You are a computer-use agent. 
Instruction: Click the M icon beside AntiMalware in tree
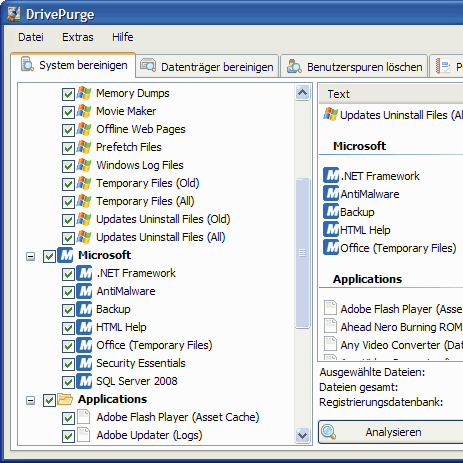84,291
